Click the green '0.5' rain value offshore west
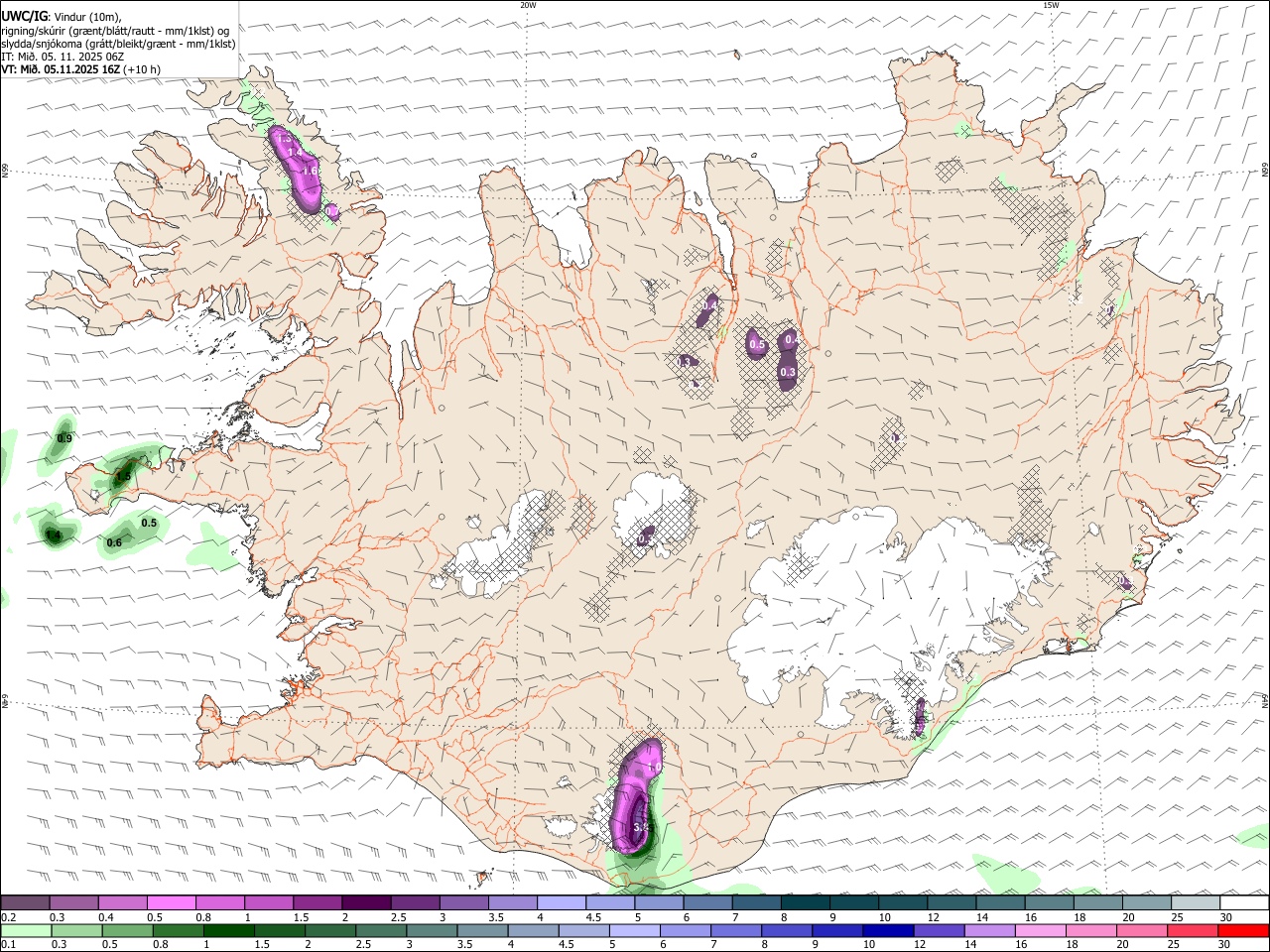 149,523
